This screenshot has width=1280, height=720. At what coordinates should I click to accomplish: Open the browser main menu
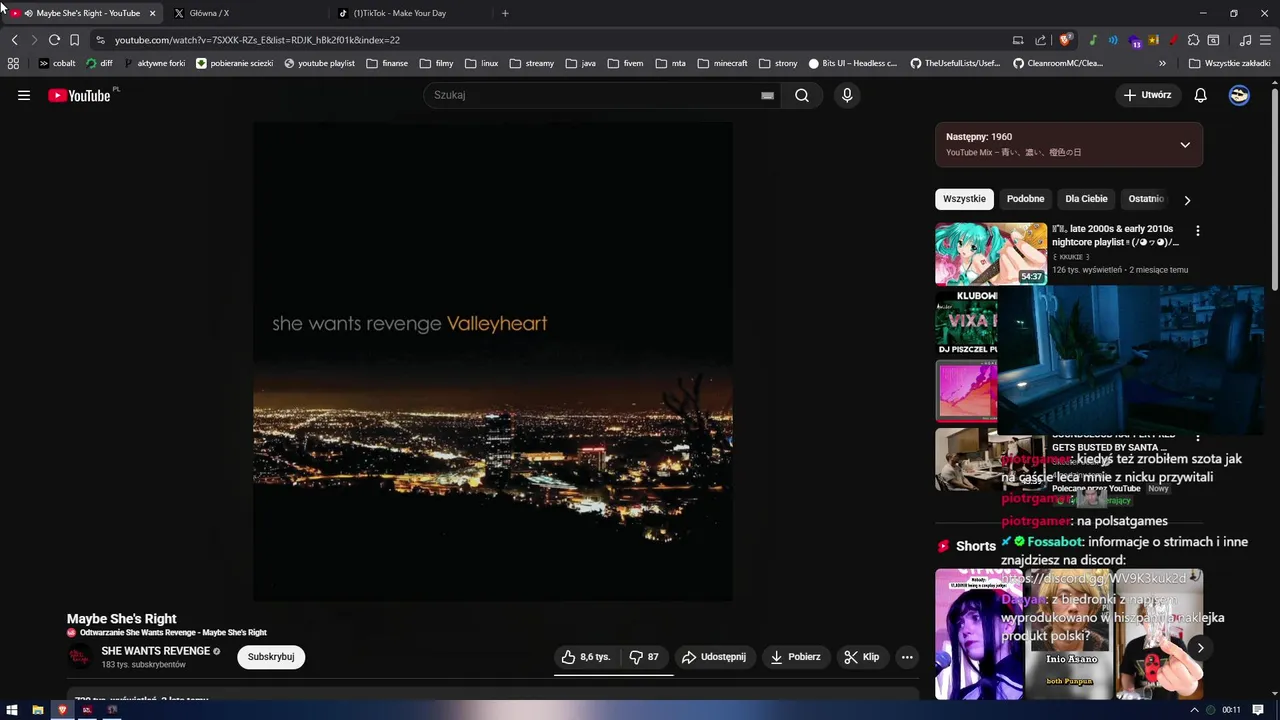click(x=1266, y=40)
